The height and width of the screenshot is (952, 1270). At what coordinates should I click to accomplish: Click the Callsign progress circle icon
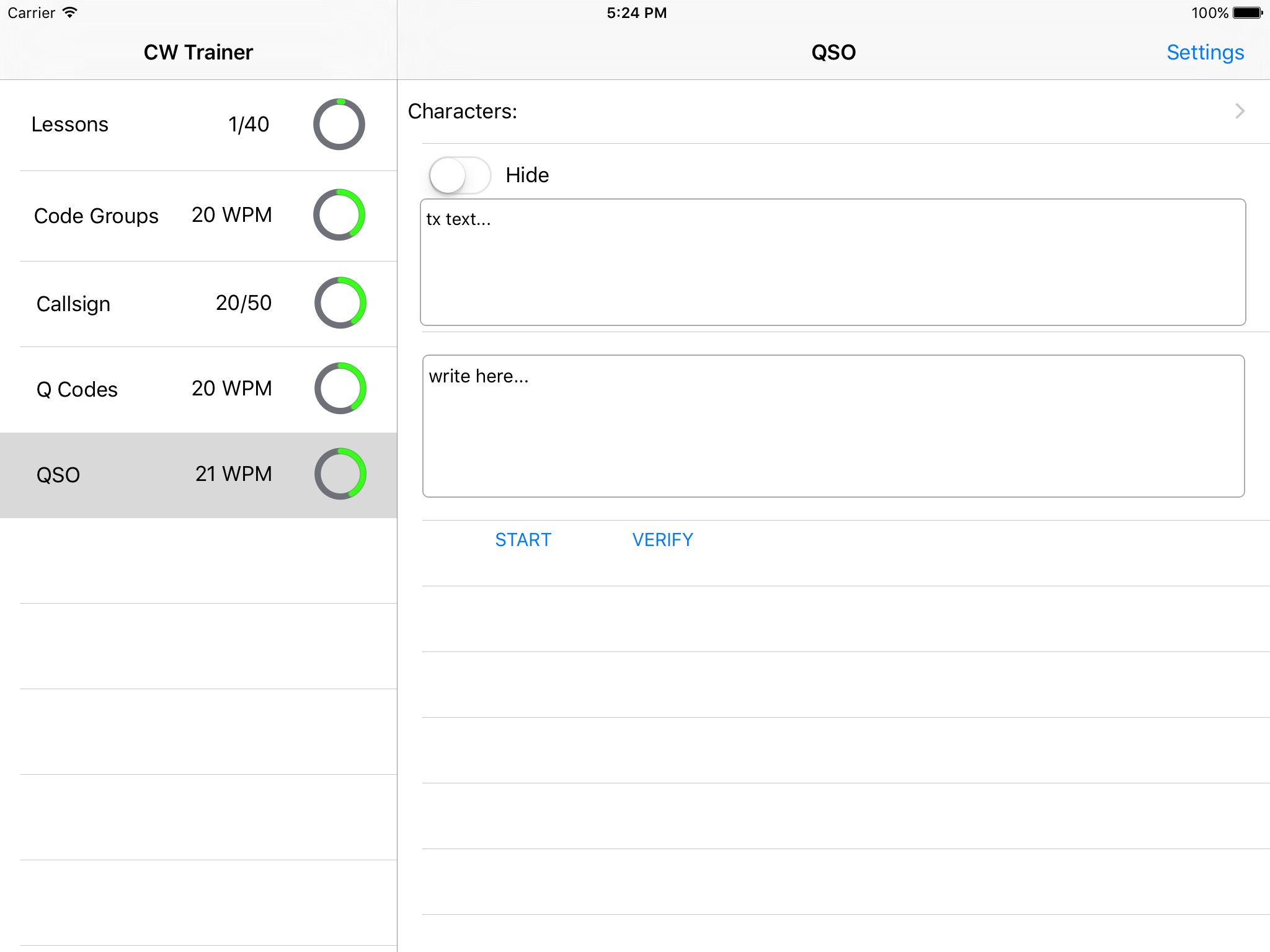[x=340, y=302]
